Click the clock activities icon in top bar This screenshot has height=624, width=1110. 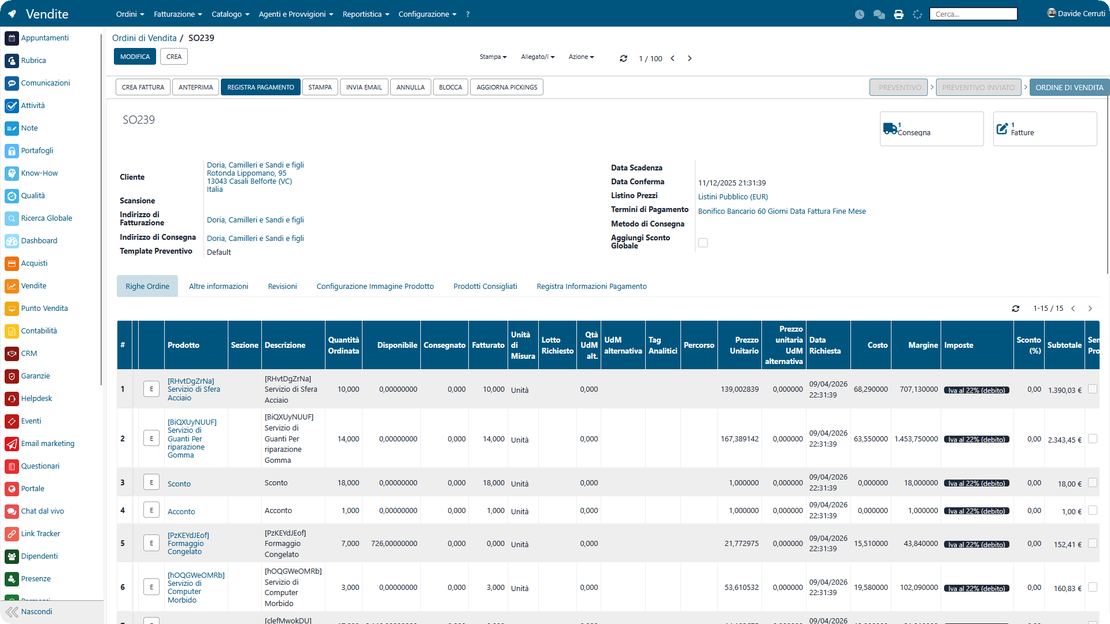pyautogui.click(x=859, y=14)
